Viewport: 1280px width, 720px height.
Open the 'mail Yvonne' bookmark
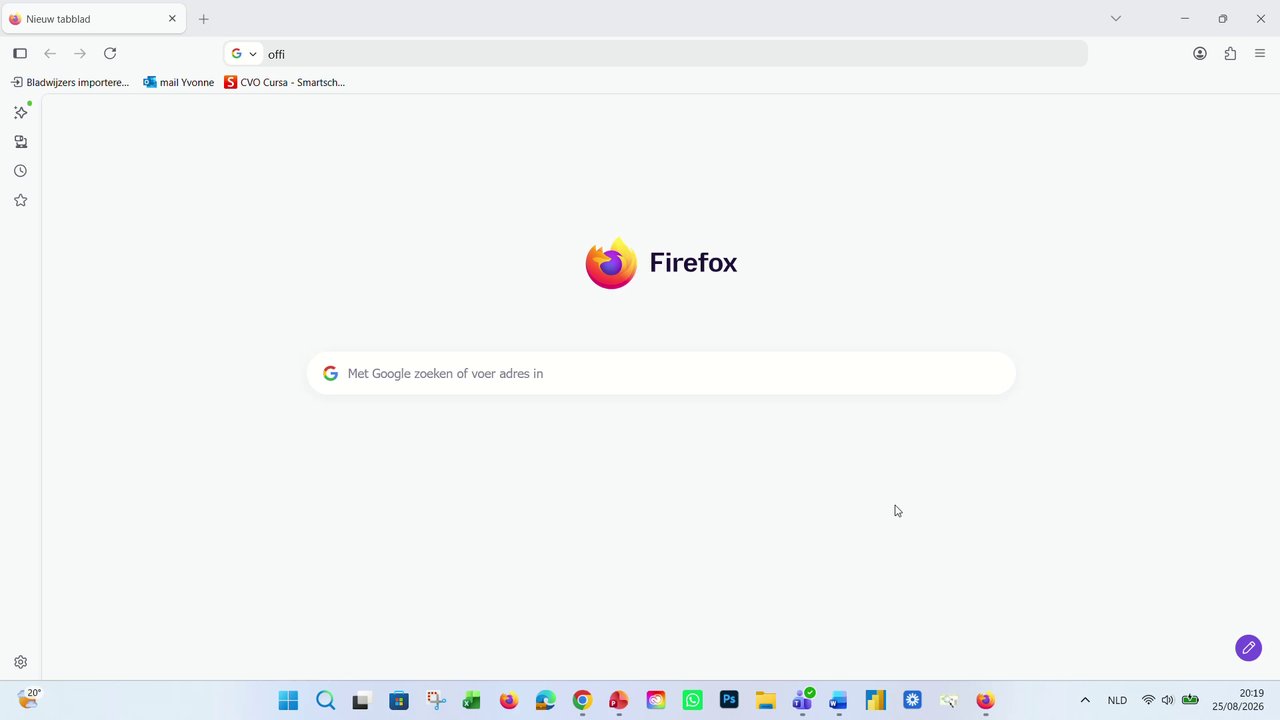[179, 82]
